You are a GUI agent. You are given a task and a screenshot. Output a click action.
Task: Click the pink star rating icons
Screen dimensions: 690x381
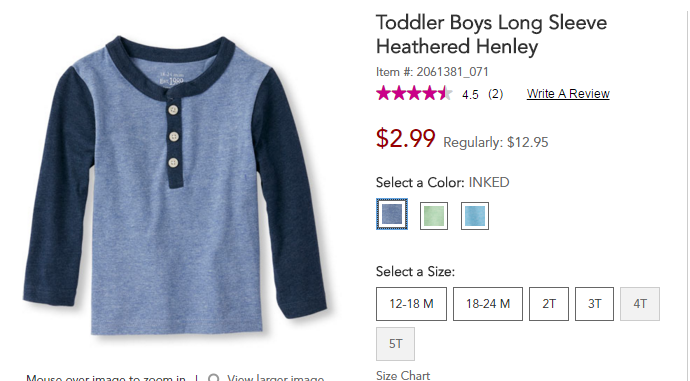point(414,94)
